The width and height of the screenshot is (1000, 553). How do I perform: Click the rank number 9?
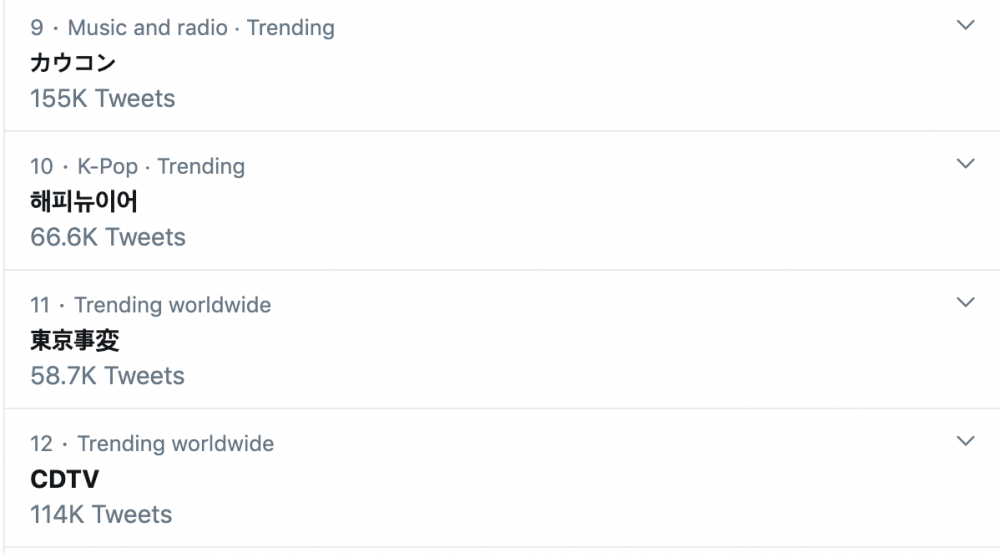pyautogui.click(x=37, y=27)
